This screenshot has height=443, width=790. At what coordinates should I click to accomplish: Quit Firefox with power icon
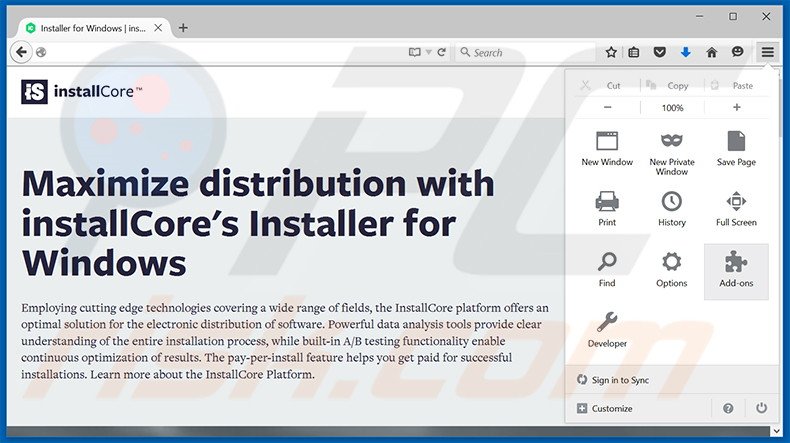tap(761, 408)
